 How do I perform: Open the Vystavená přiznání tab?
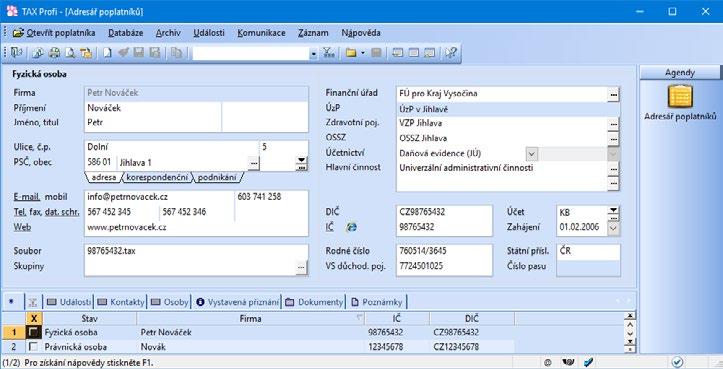tap(237, 302)
